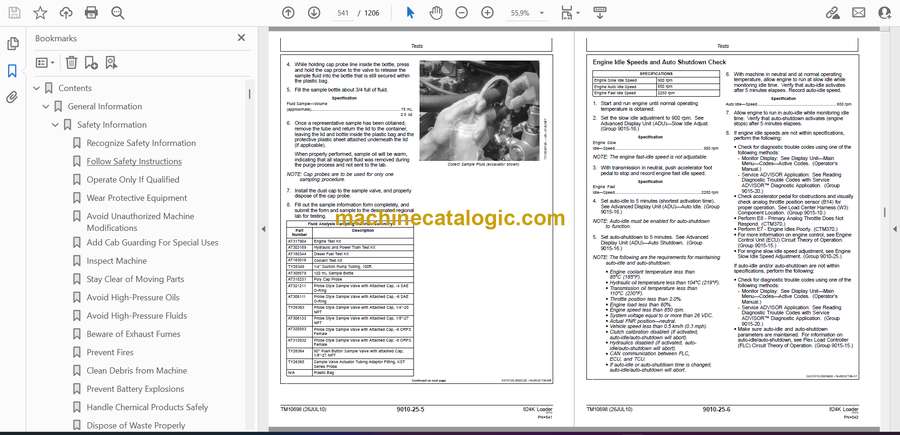Collapse the left navigation pane arrow
Image resolution: width=900 pixels, height=435 pixels.
point(263,229)
